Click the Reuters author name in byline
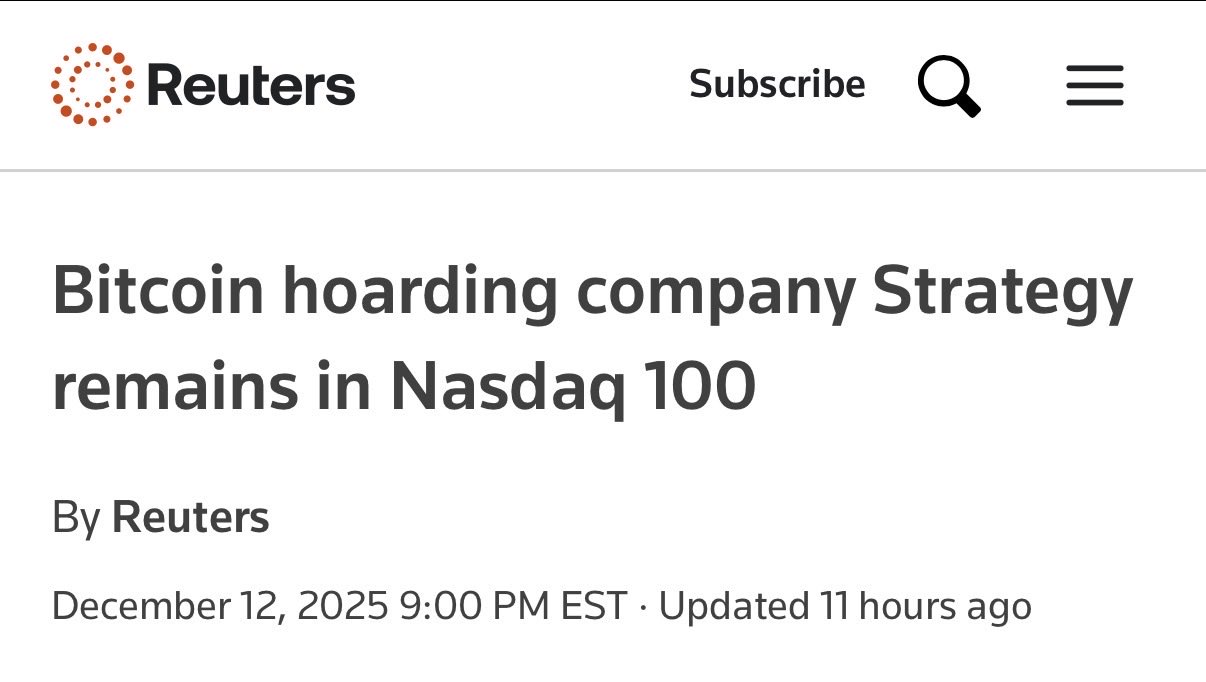The width and height of the screenshot is (1206, 682). pos(191,518)
